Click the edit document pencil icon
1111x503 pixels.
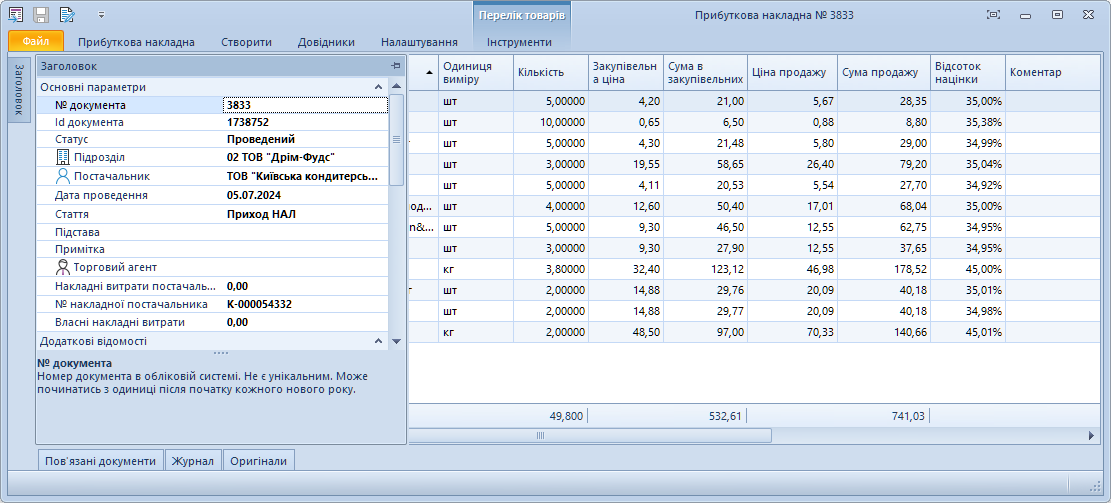coord(67,15)
